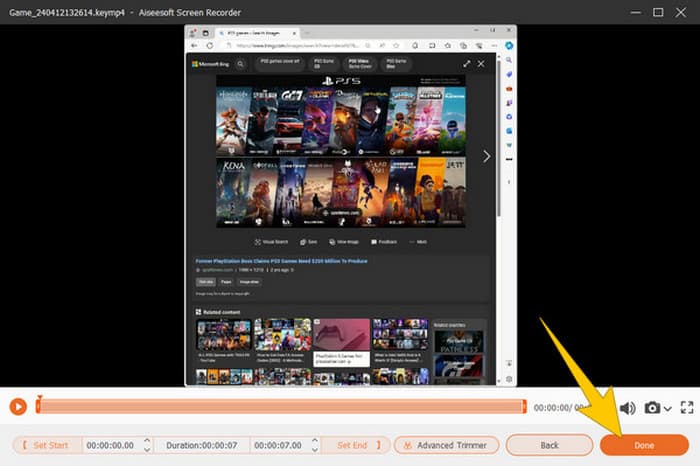Click the Set End trim button
This screenshot has width=700, height=466.
coord(356,445)
